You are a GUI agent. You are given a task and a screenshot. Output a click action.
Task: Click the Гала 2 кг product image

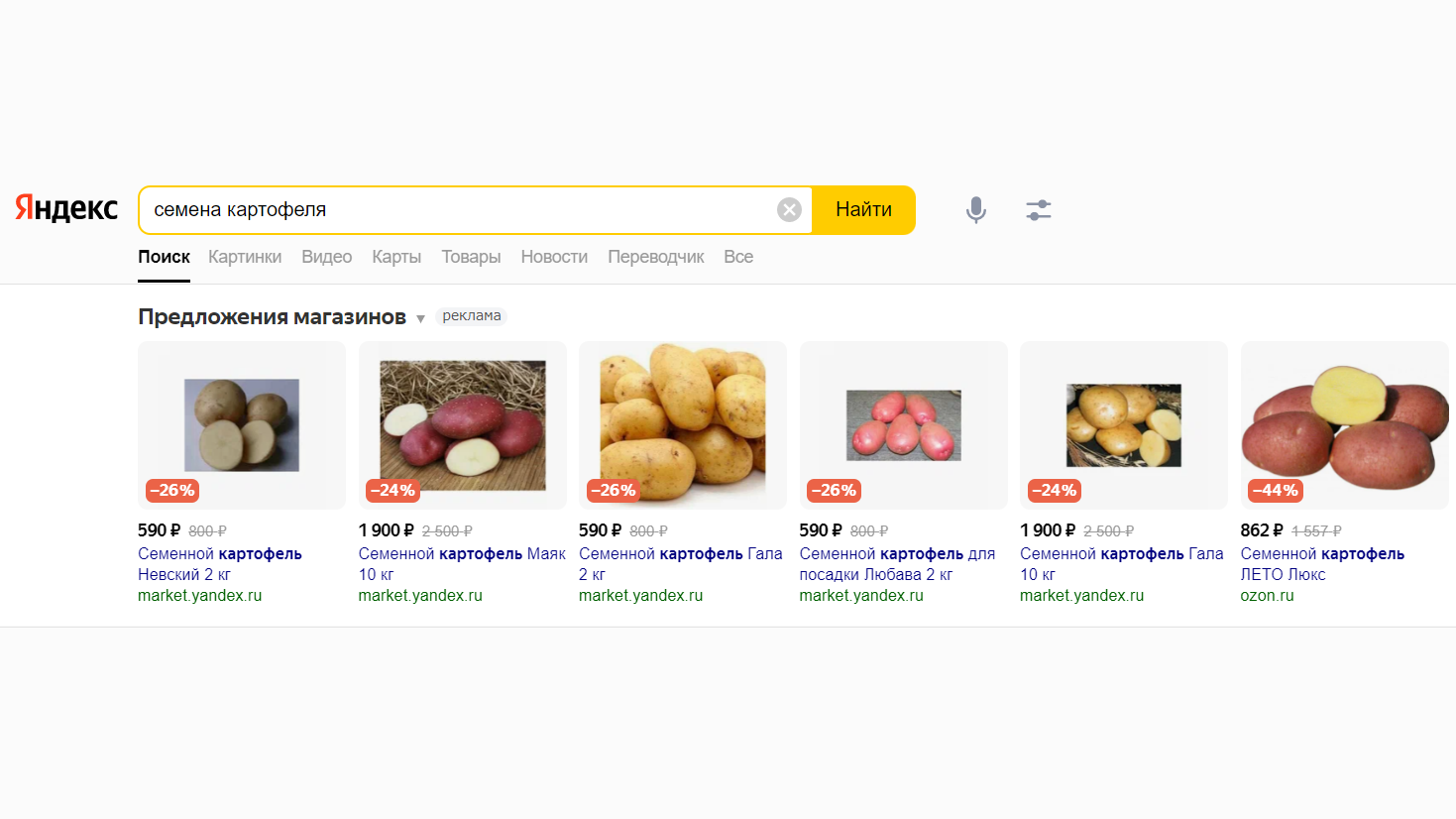(683, 424)
